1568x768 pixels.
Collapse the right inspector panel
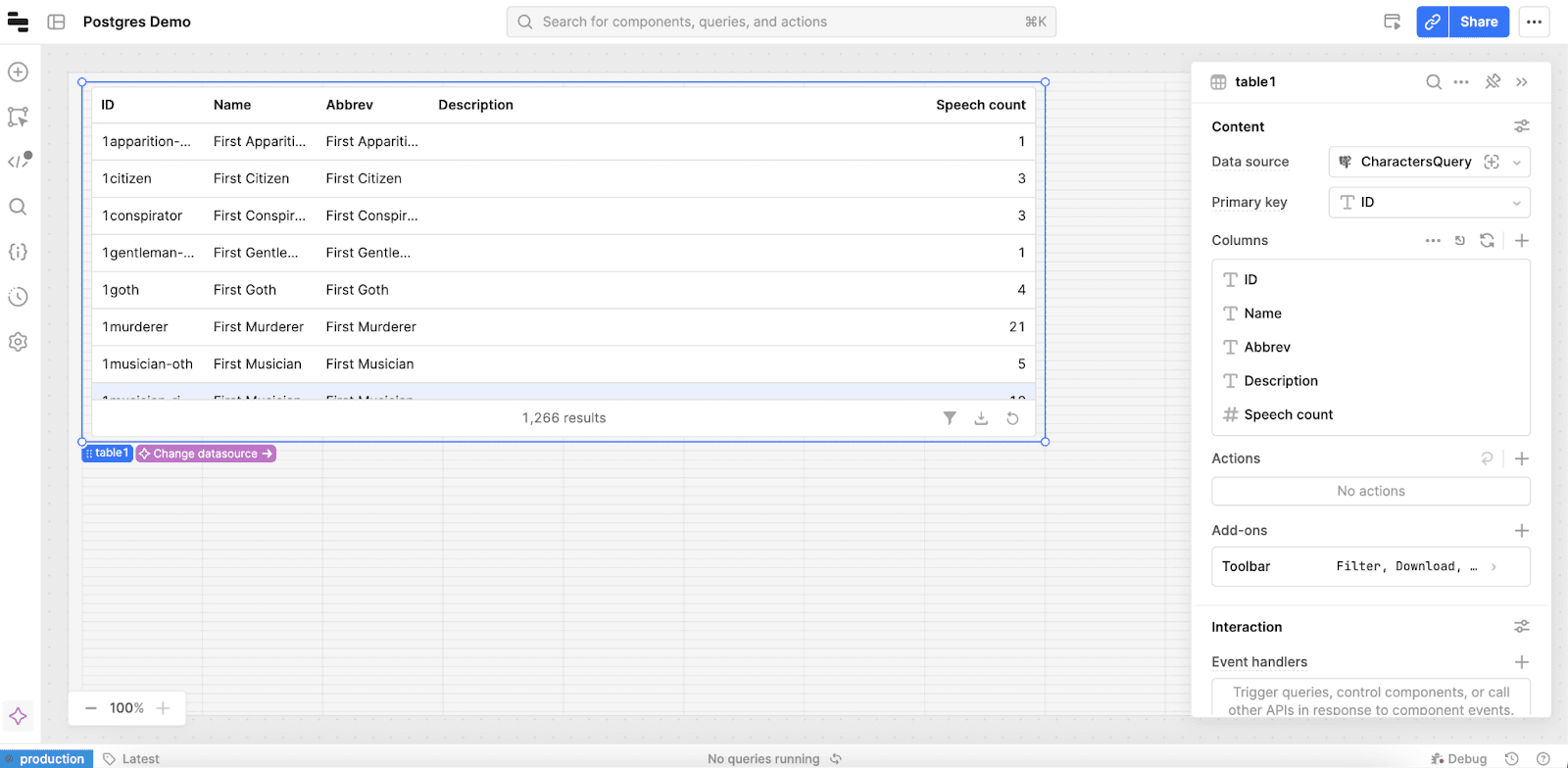click(x=1522, y=82)
